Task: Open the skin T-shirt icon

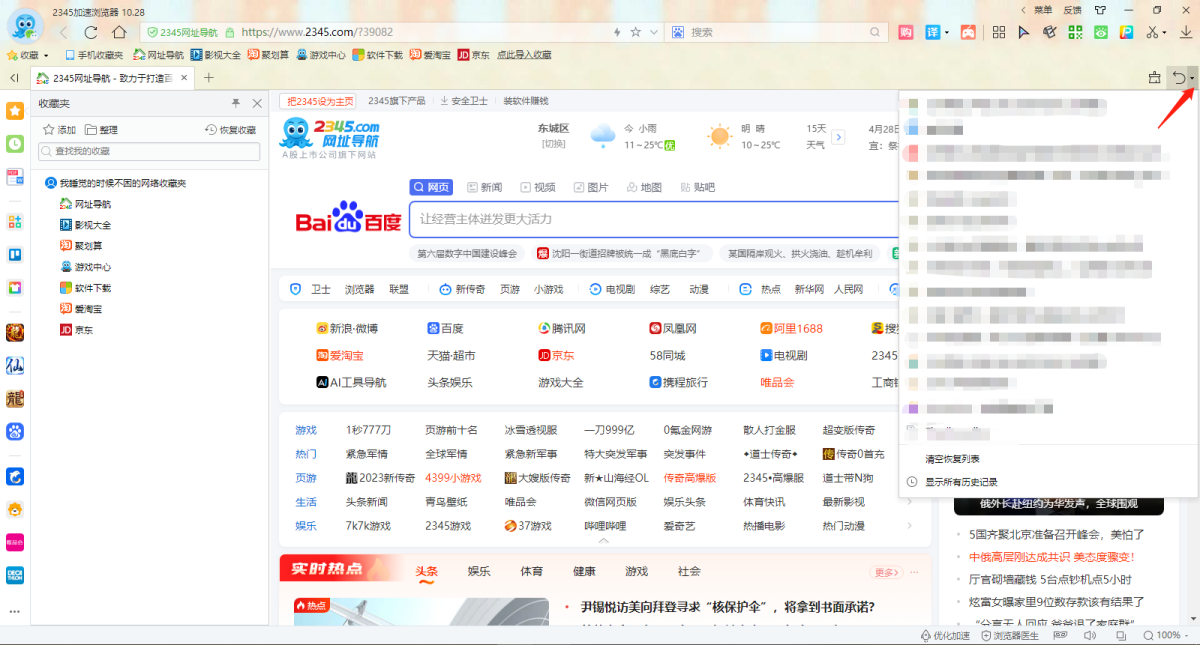Action: [1101, 10]
